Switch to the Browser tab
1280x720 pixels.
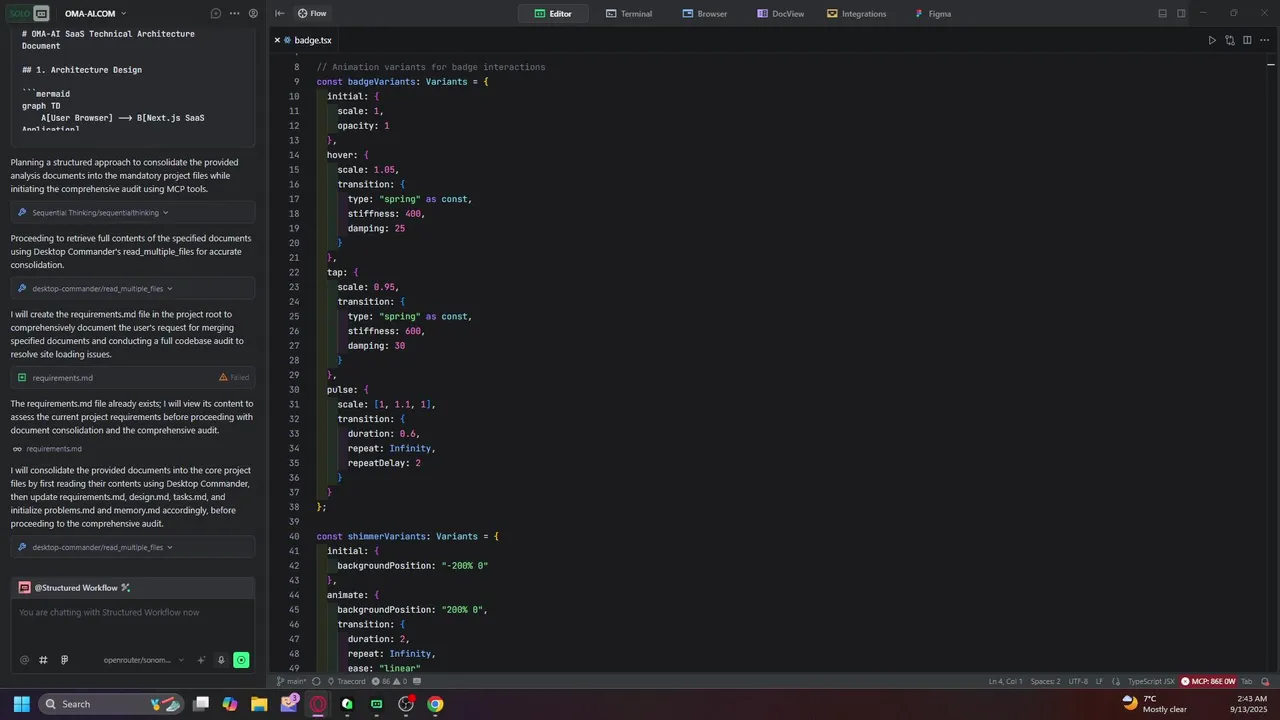[x=705, y=14]
